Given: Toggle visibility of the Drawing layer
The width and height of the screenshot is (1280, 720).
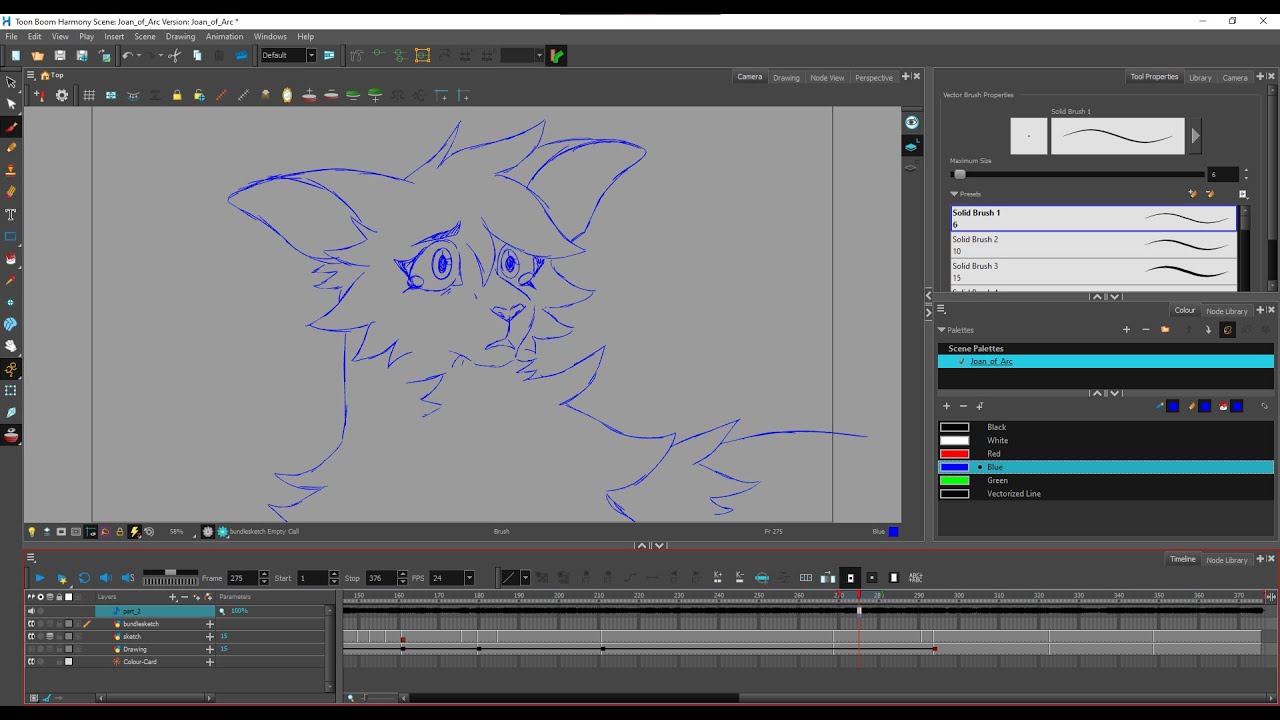Looking at the screenshot, I should point(31,649).
